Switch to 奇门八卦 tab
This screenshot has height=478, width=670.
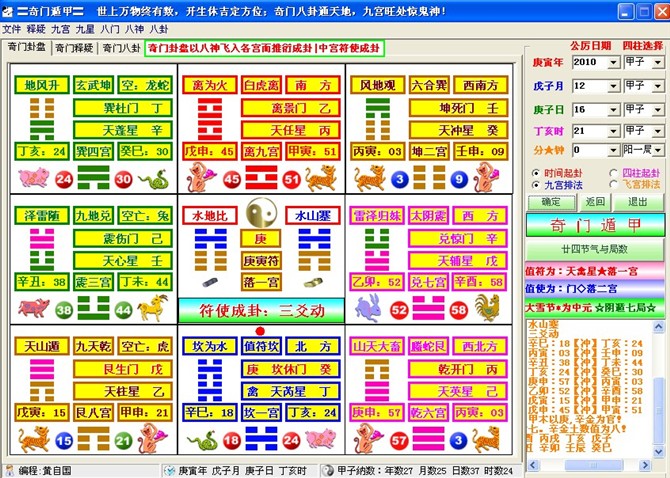coord(121,48)
